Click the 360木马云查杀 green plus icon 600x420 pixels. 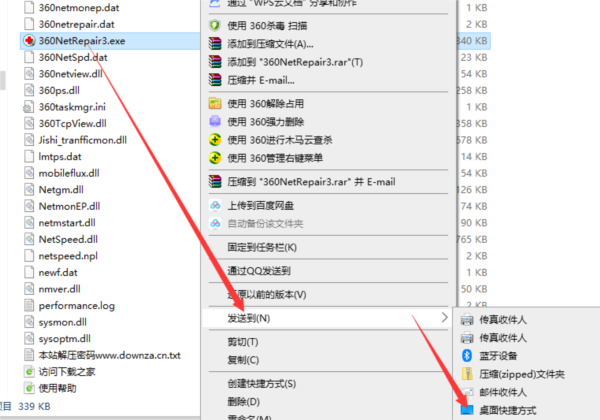click(215, 140)
